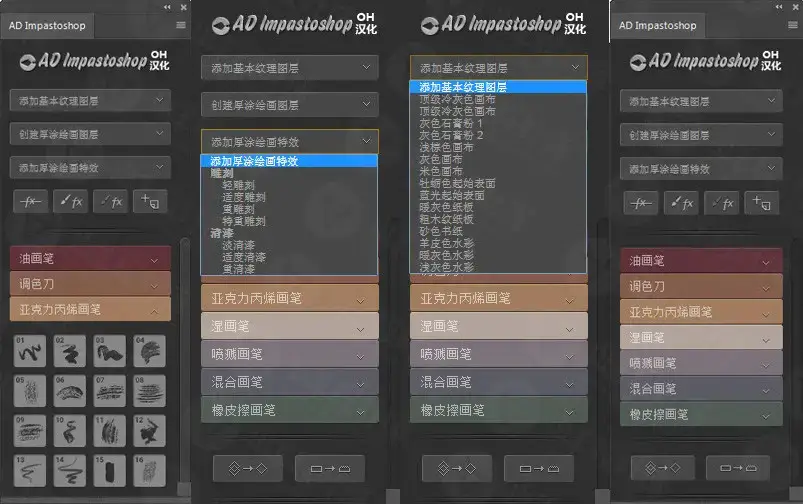Choose brush preset 16 thumbnail
The image size is (803, 504).
150,471
